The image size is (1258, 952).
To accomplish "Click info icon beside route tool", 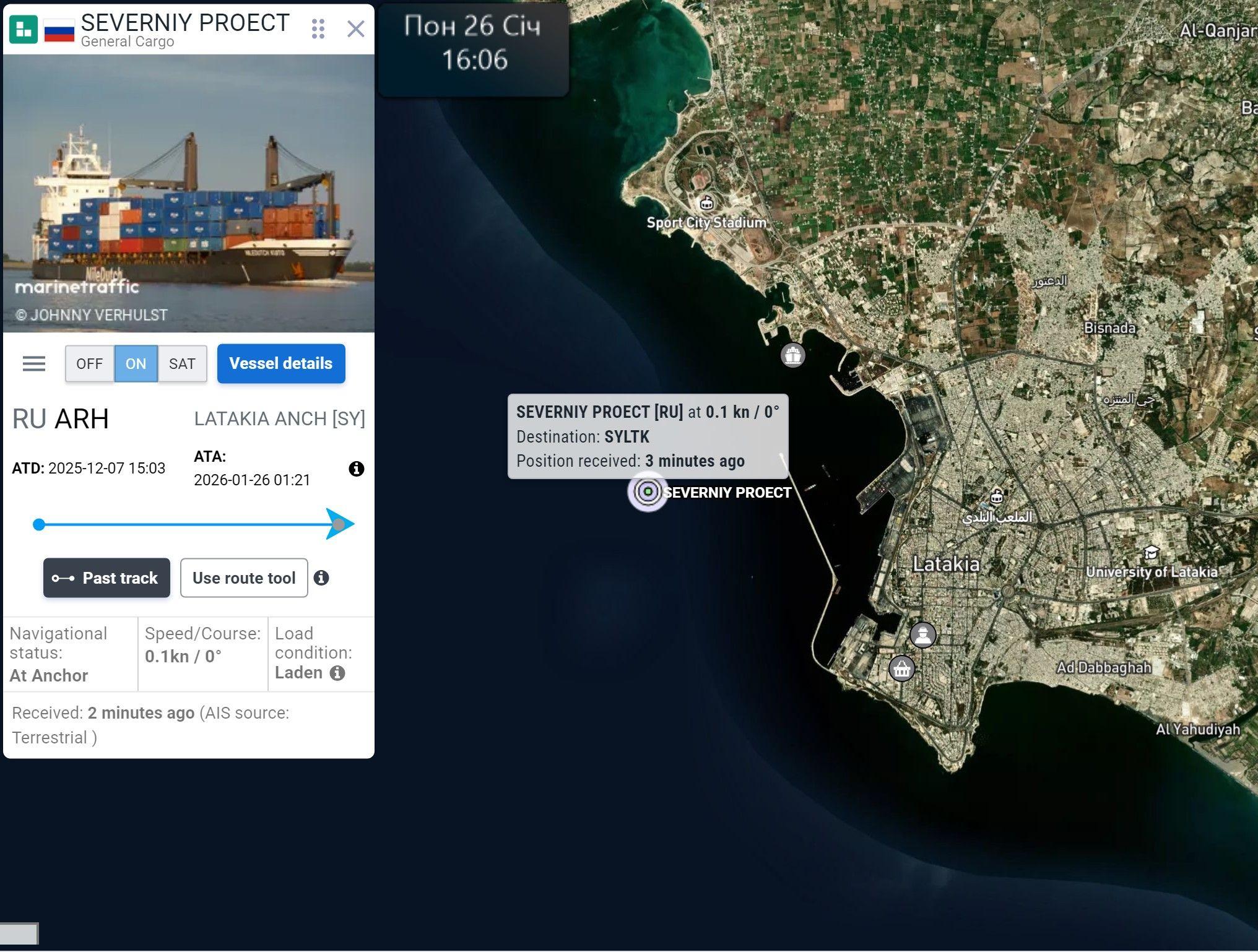I will tap(321, 578).
